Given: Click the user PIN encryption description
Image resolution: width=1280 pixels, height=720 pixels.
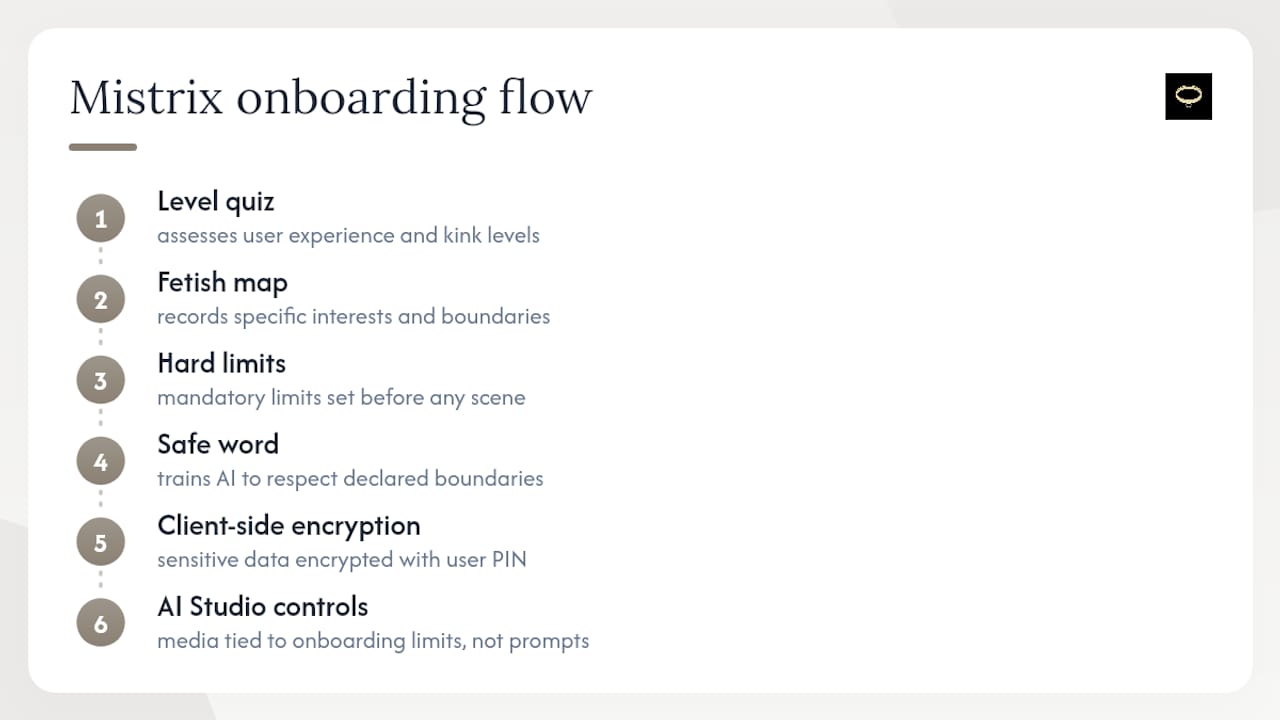Looking at the screenshot, I should pyautogui.click(x=342, y=560).
